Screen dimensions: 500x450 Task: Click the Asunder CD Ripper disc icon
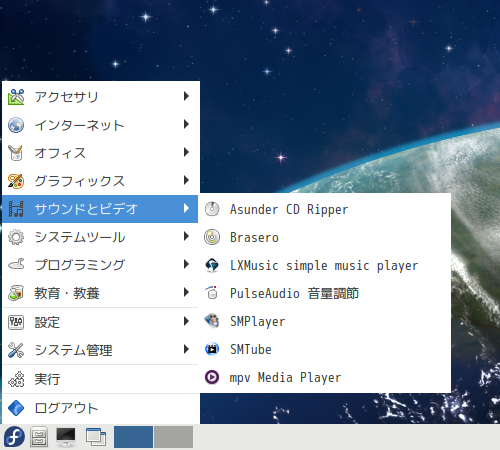(x=212, y=209)
